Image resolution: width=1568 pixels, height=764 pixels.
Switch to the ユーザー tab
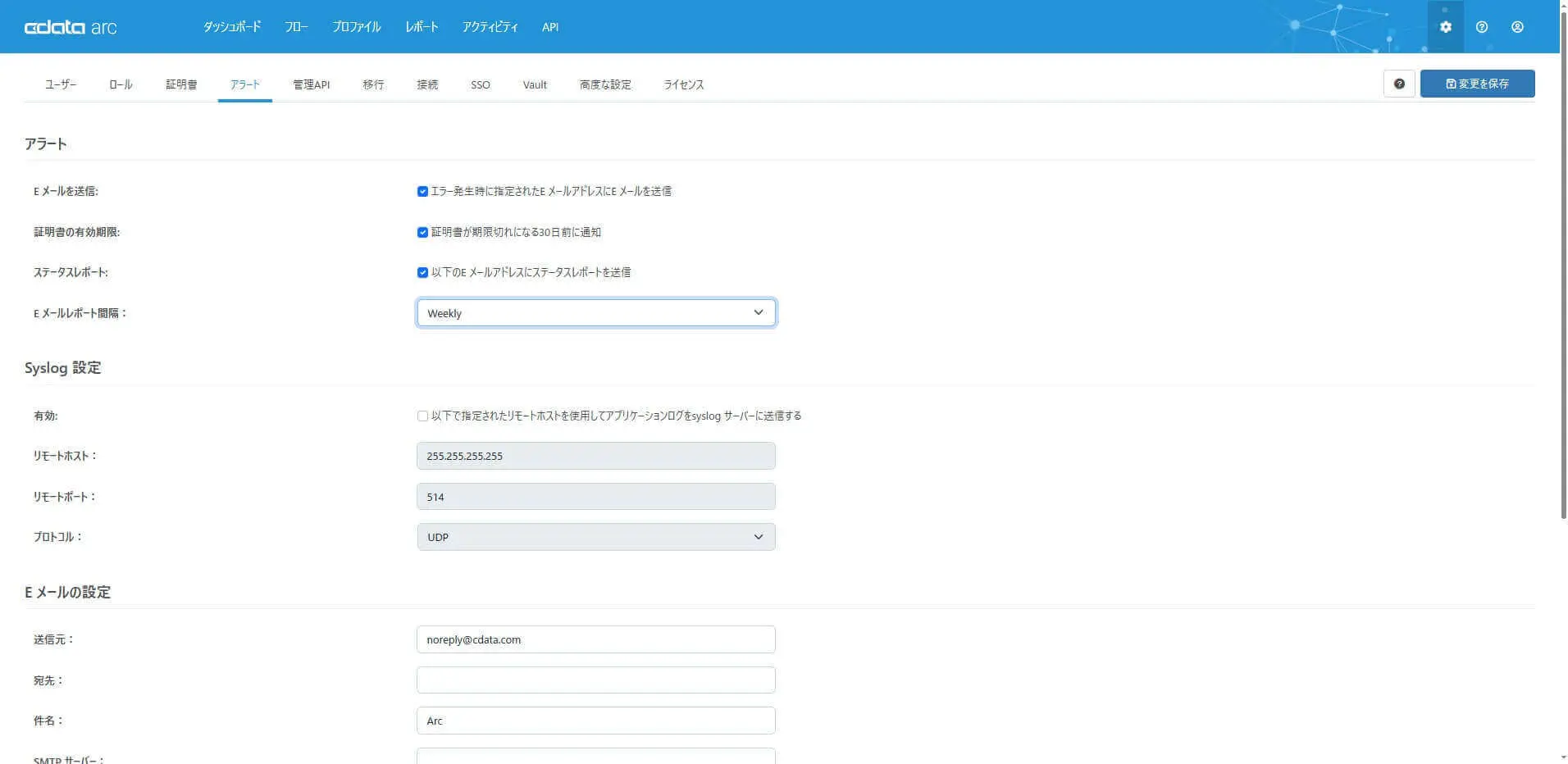click(x=61, y=84)
